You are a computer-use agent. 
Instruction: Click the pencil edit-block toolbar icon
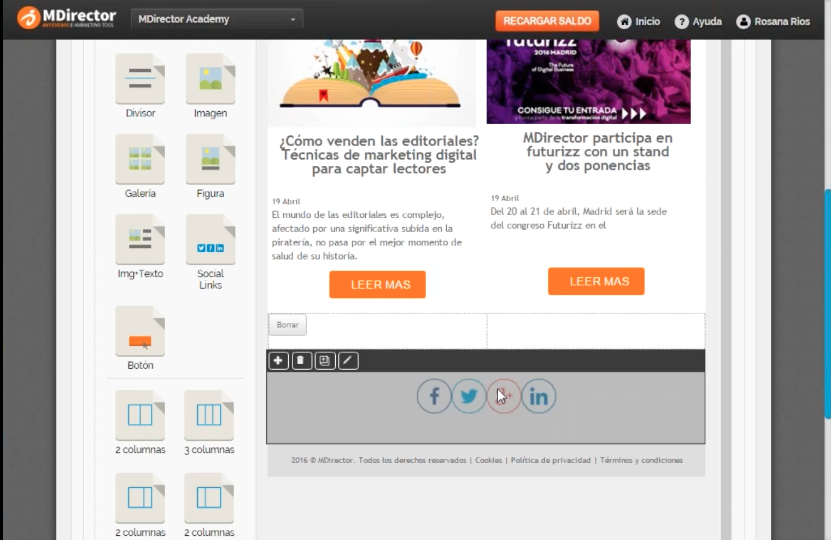pos(348,361)
